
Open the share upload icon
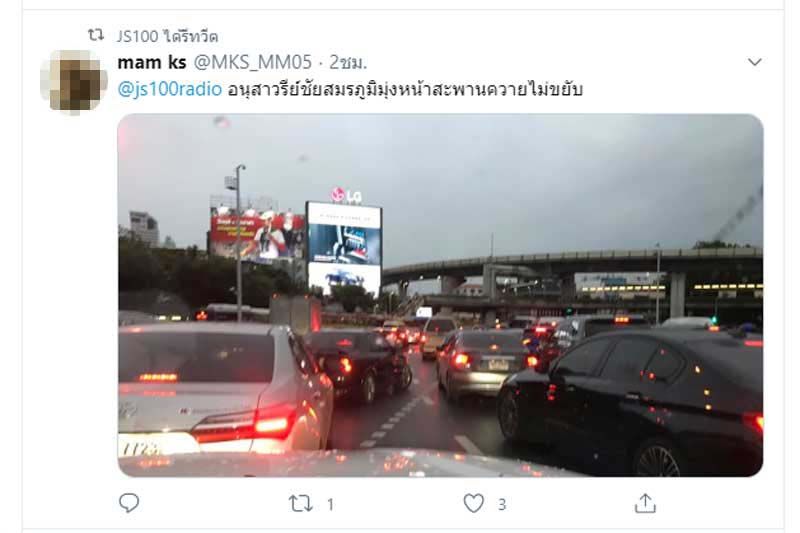tap(645, 503)
